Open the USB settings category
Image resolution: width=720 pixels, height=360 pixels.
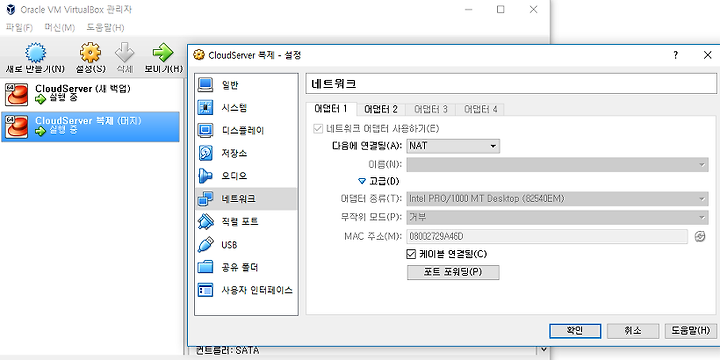247,245
